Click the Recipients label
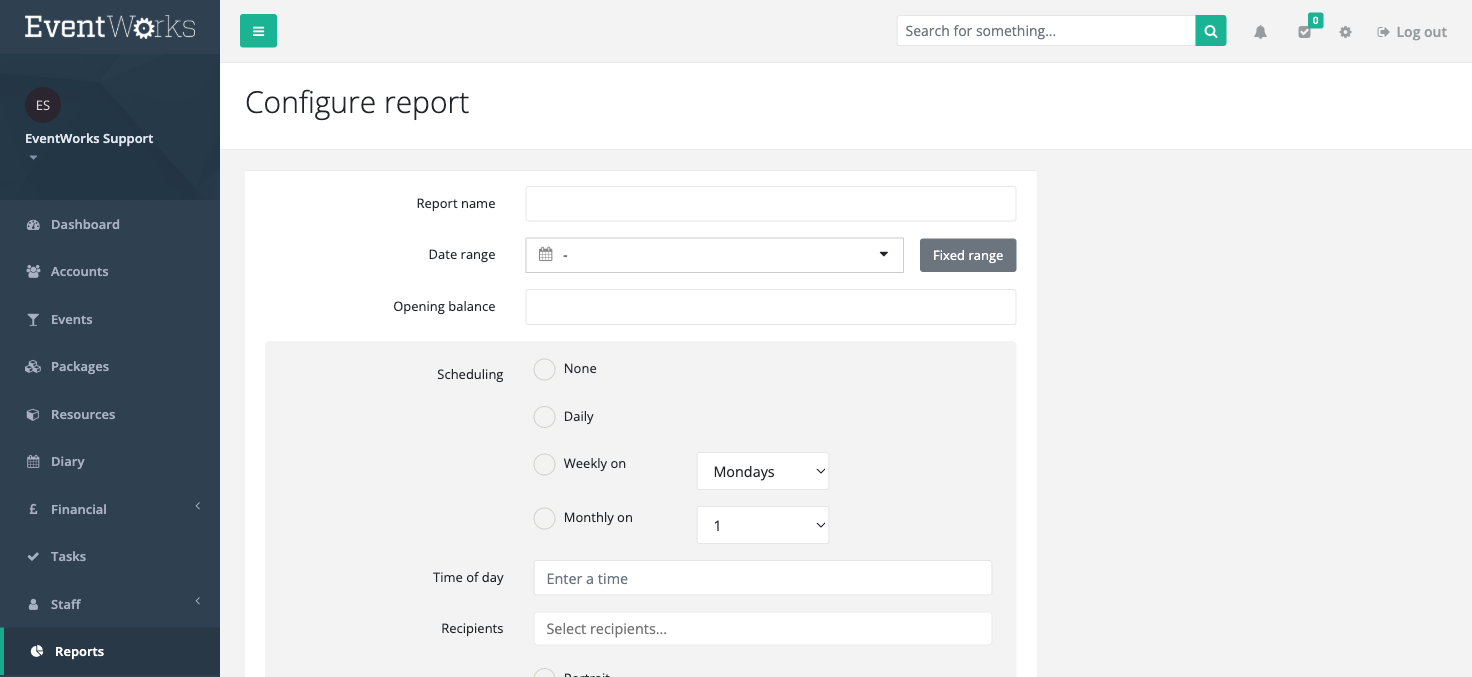Viewport: 1472px width, 677px height. tap(472, 629)
